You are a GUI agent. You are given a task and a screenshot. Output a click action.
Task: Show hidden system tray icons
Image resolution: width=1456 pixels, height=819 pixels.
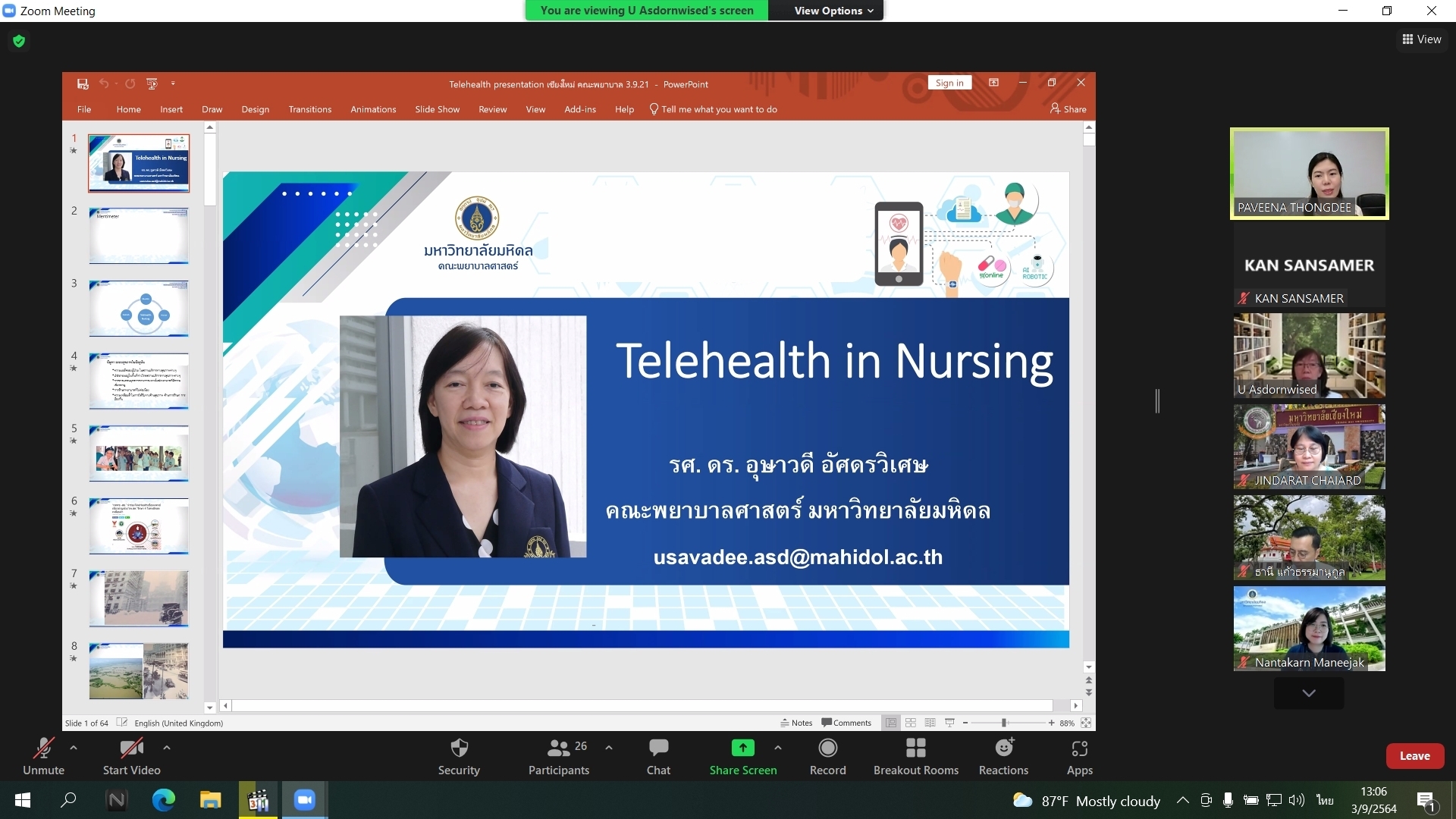click(x=1182, y=800)
